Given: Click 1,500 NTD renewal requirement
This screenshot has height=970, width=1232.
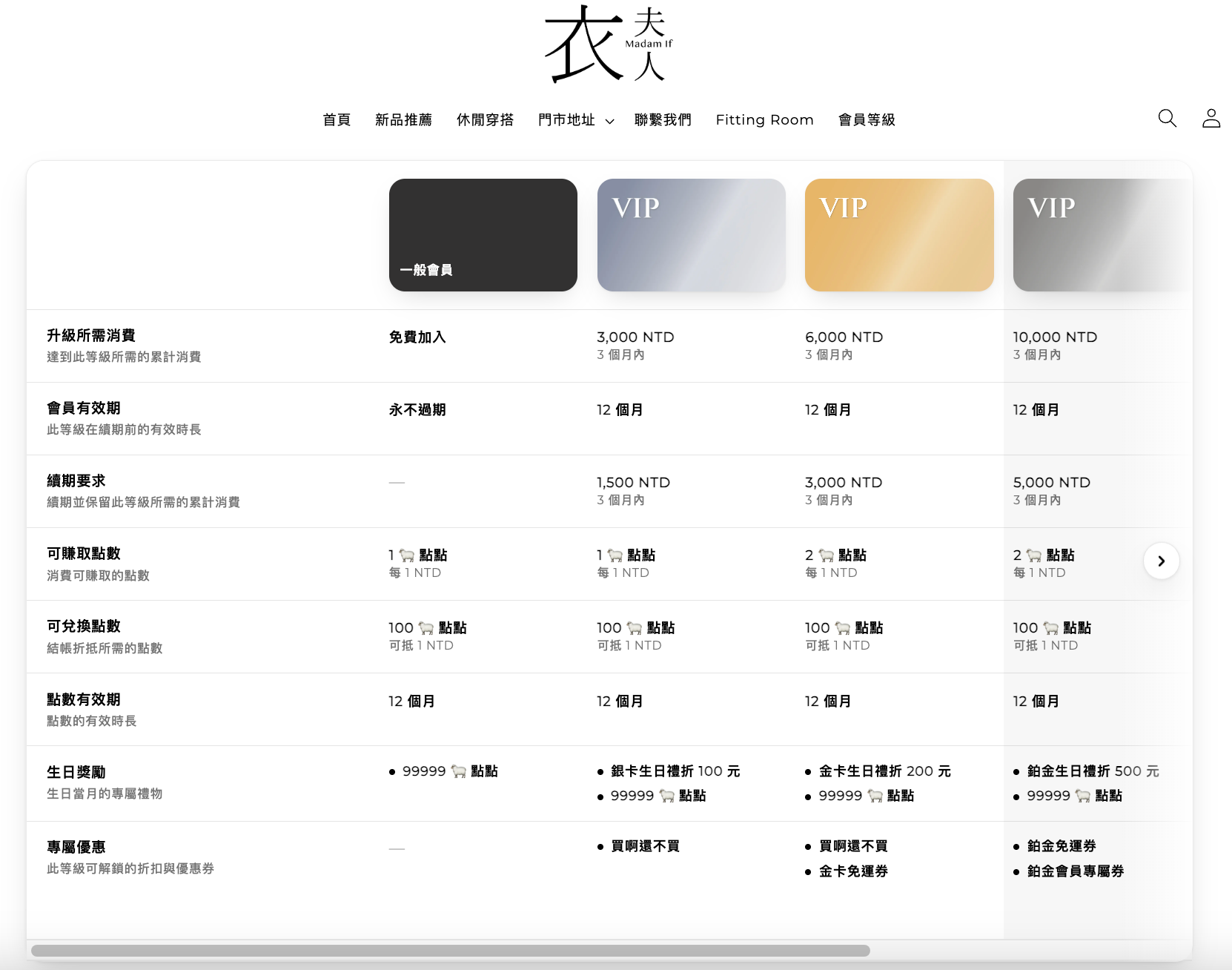Looking at the screenshot, I should point(633,483).
